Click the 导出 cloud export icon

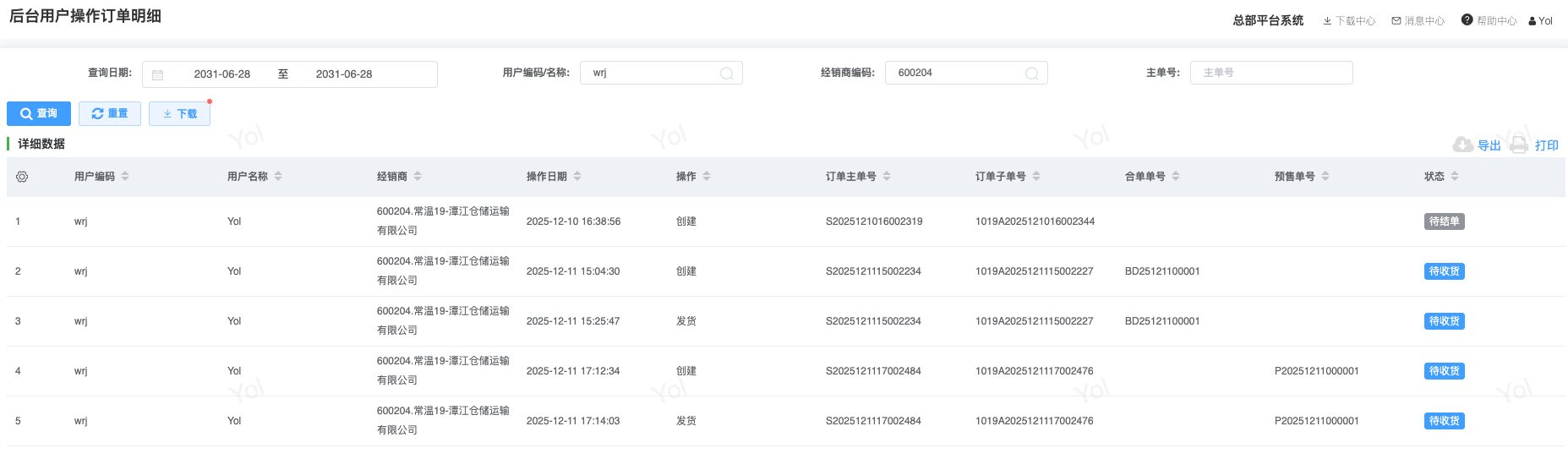pos(1462,145)
